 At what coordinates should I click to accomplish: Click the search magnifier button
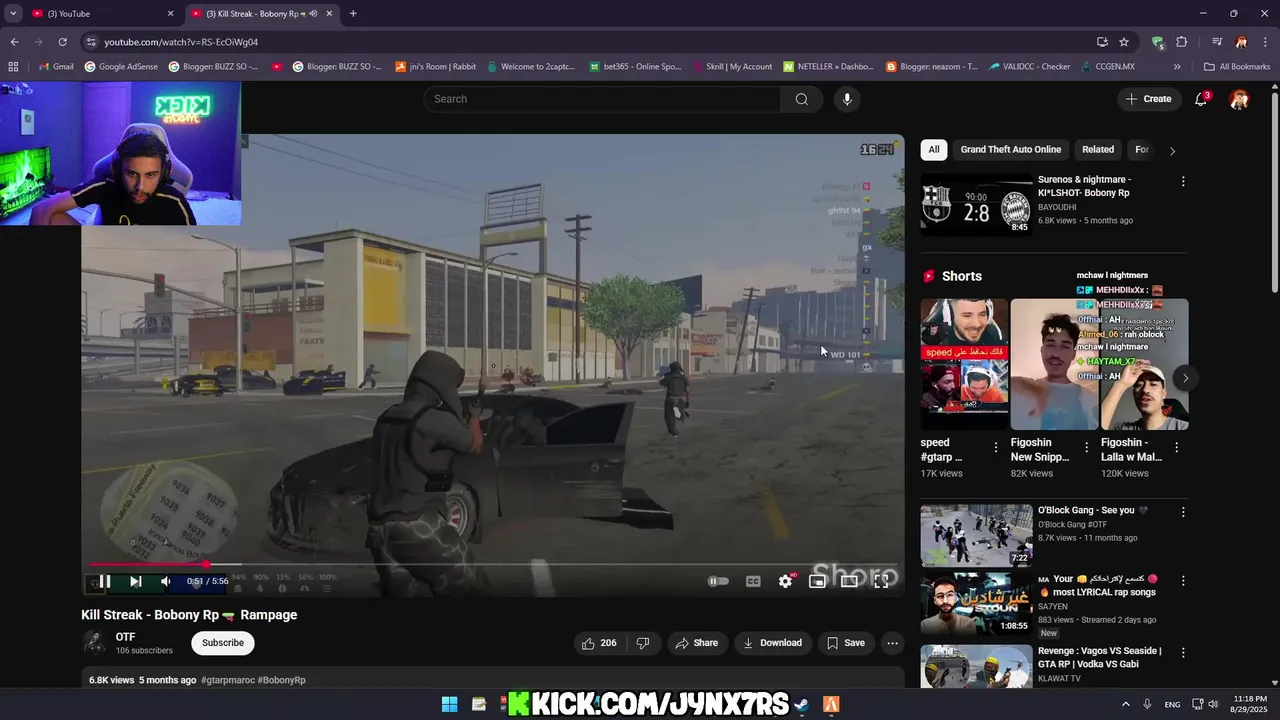point(802,99)
